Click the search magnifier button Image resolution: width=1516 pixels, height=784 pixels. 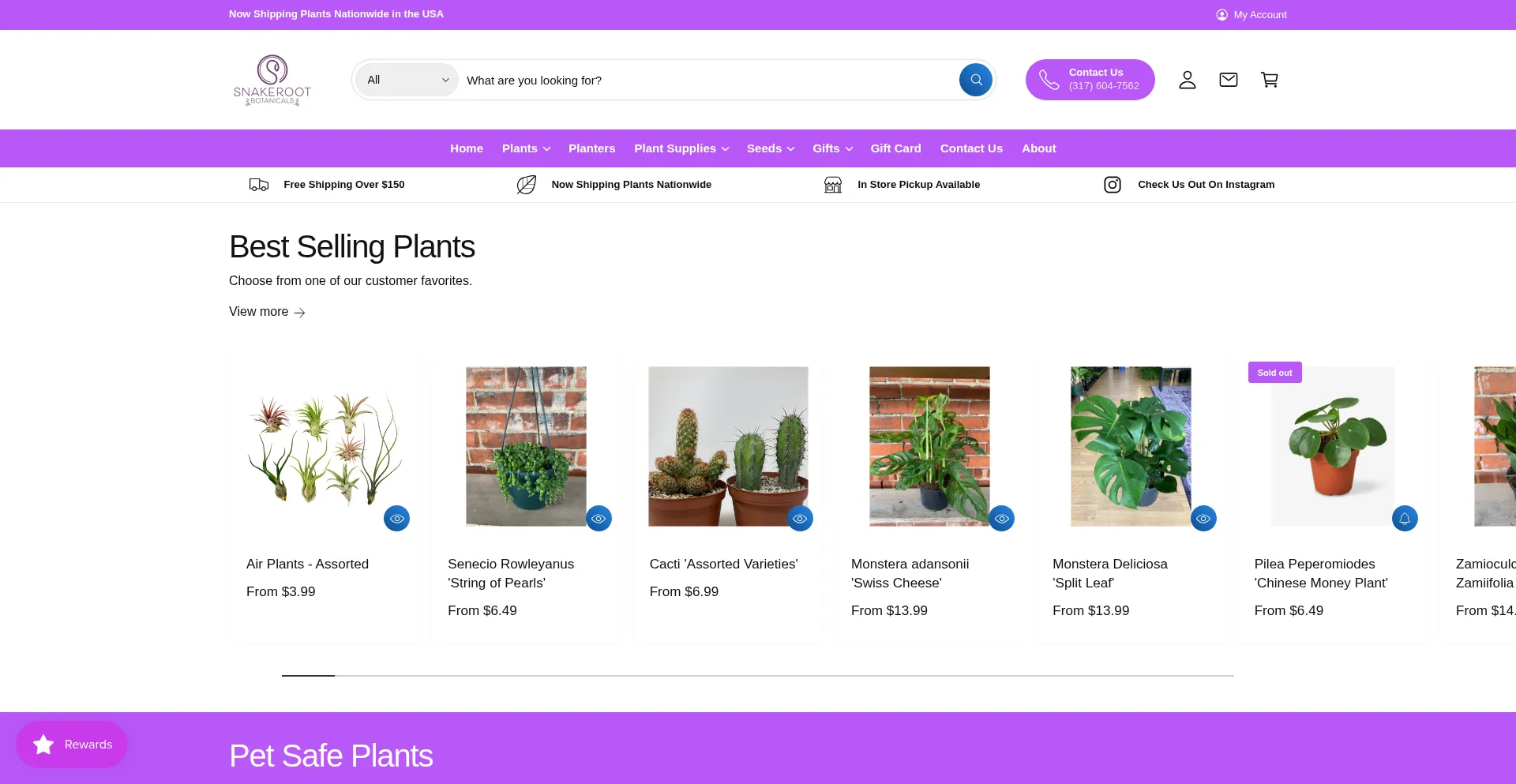tap(975, 80)
